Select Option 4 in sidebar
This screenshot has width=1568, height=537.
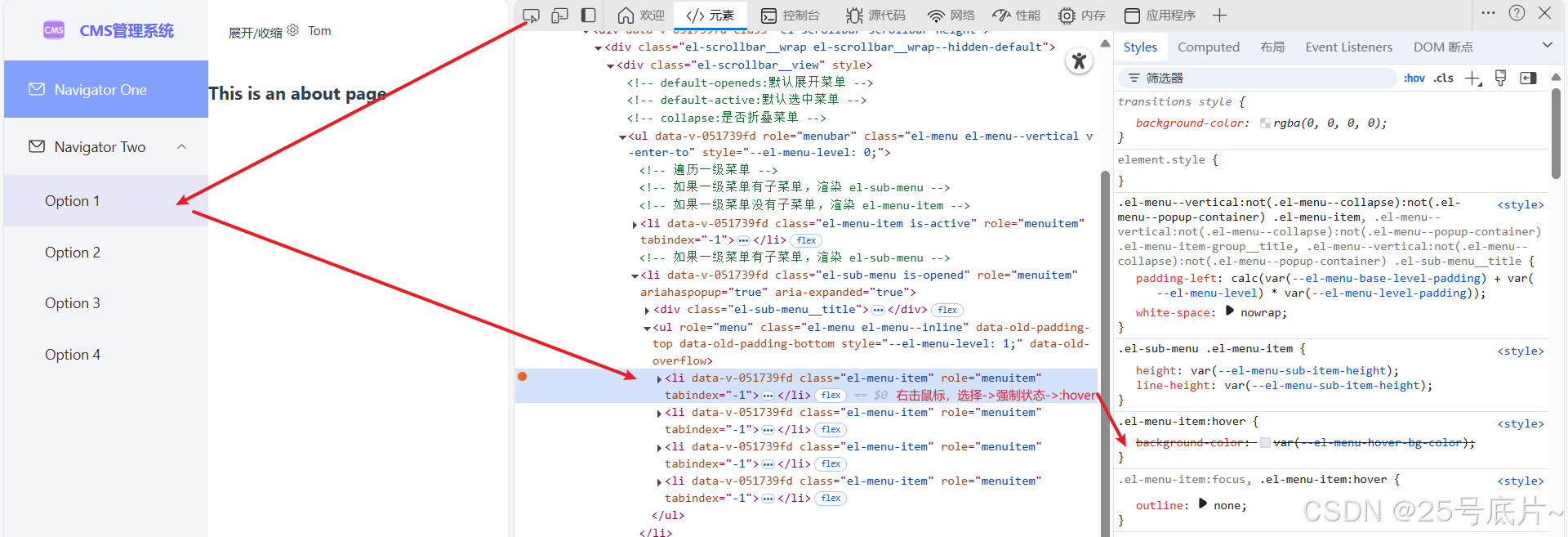pyautogui.click(x=106, y=355)
